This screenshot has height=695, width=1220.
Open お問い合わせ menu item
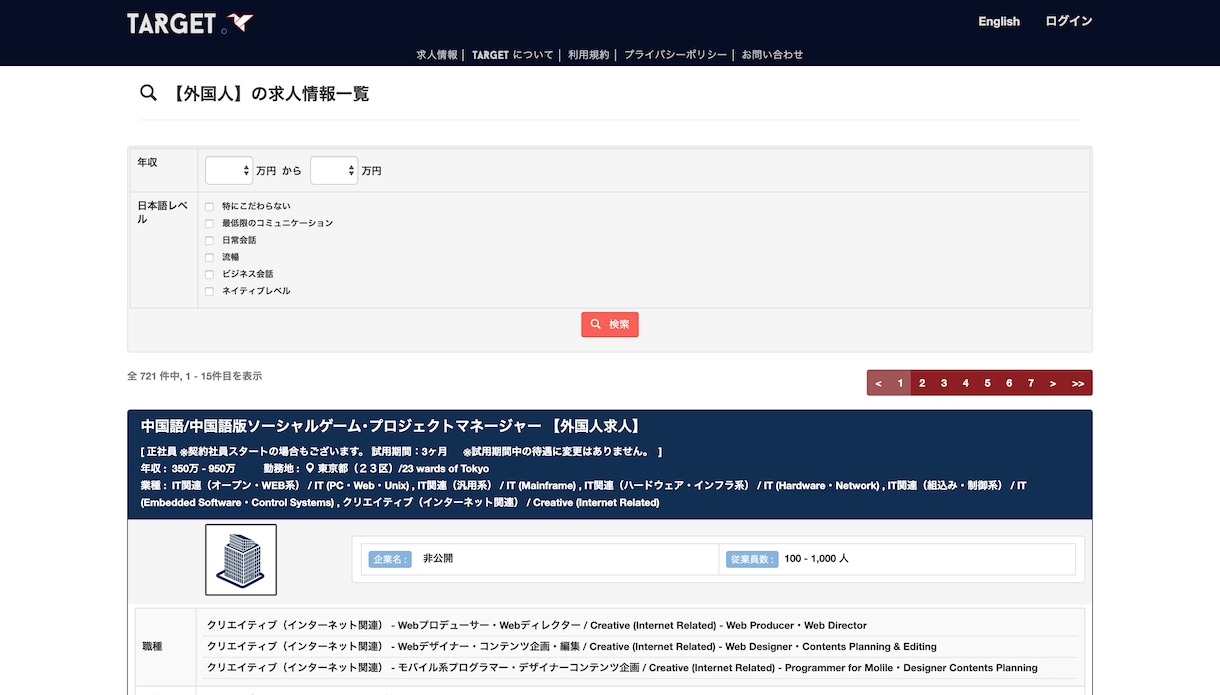point(772,55)
